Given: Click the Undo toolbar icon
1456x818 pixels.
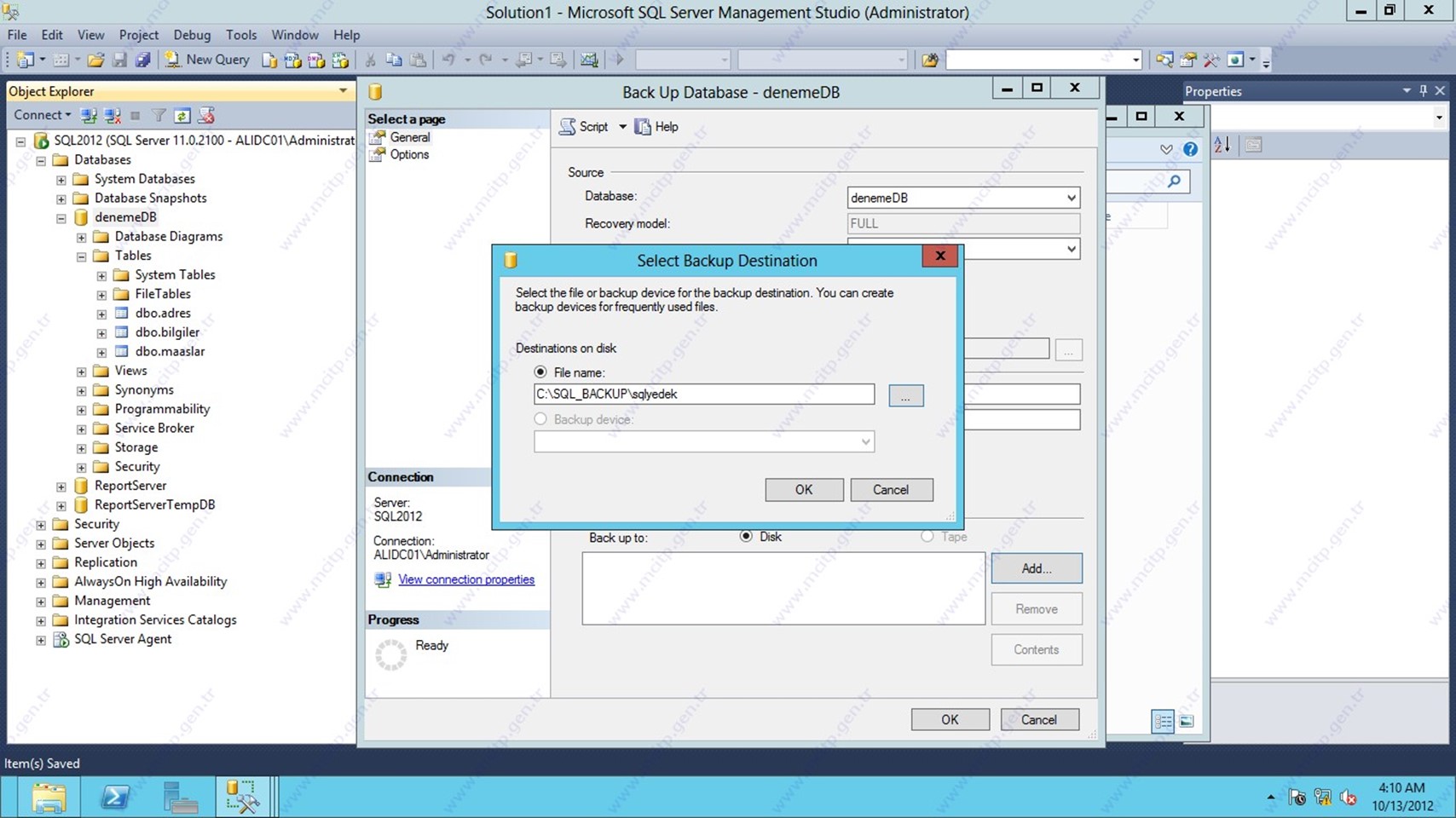Looking at the screenshot, I should 448,60.
